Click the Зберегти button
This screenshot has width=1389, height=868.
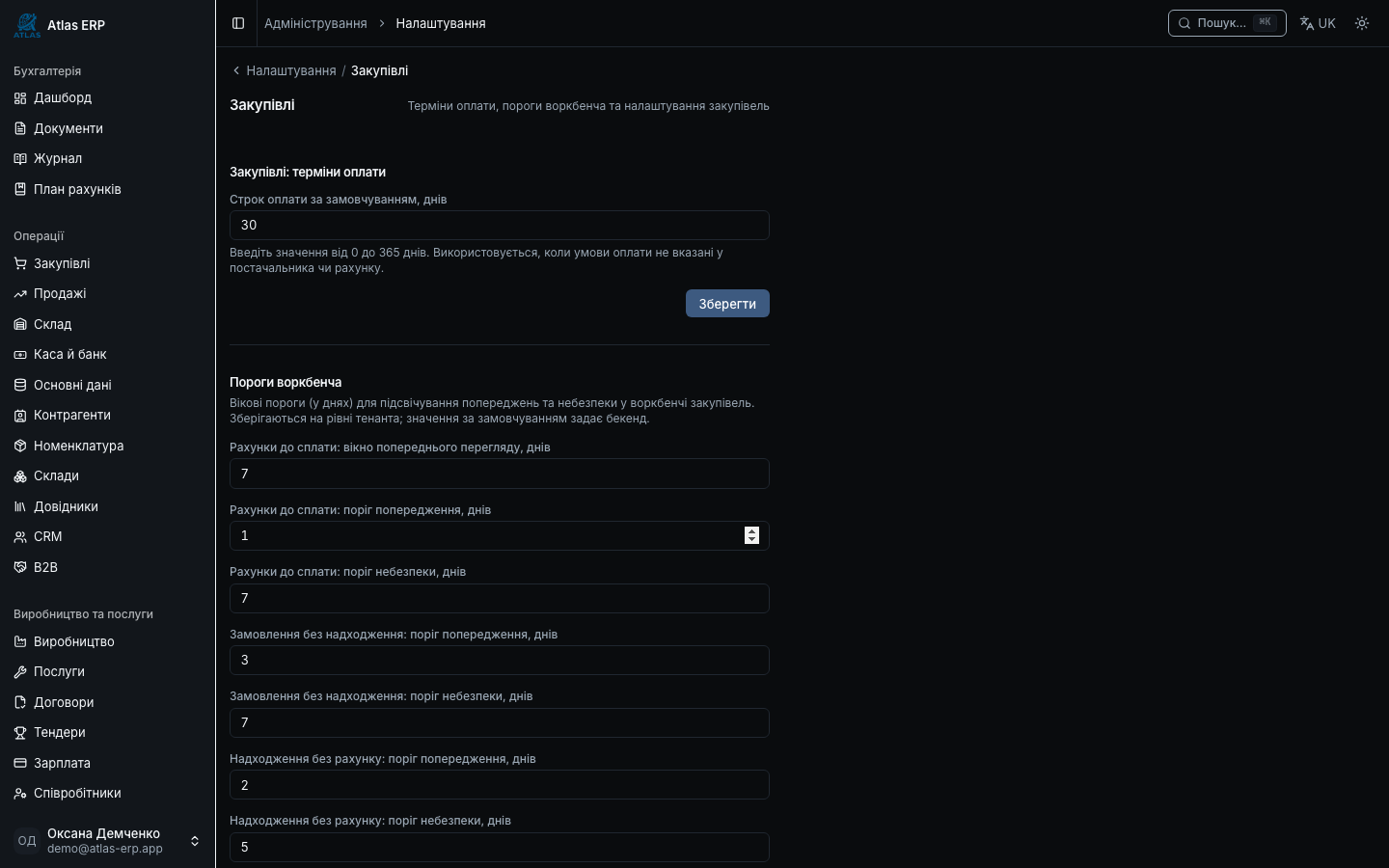tap(727, 304)
